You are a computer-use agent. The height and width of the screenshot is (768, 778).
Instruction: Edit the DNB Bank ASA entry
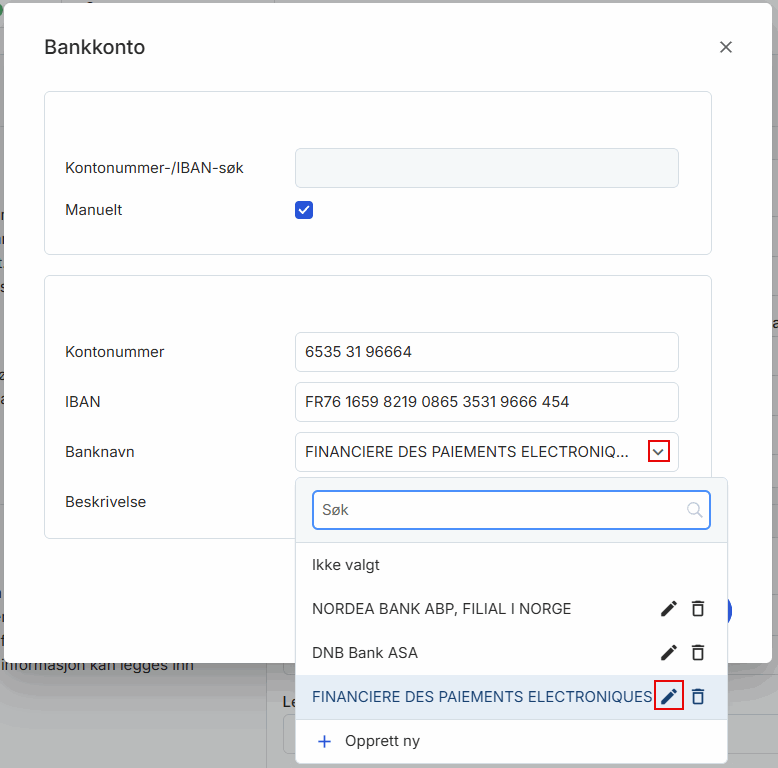669,653
